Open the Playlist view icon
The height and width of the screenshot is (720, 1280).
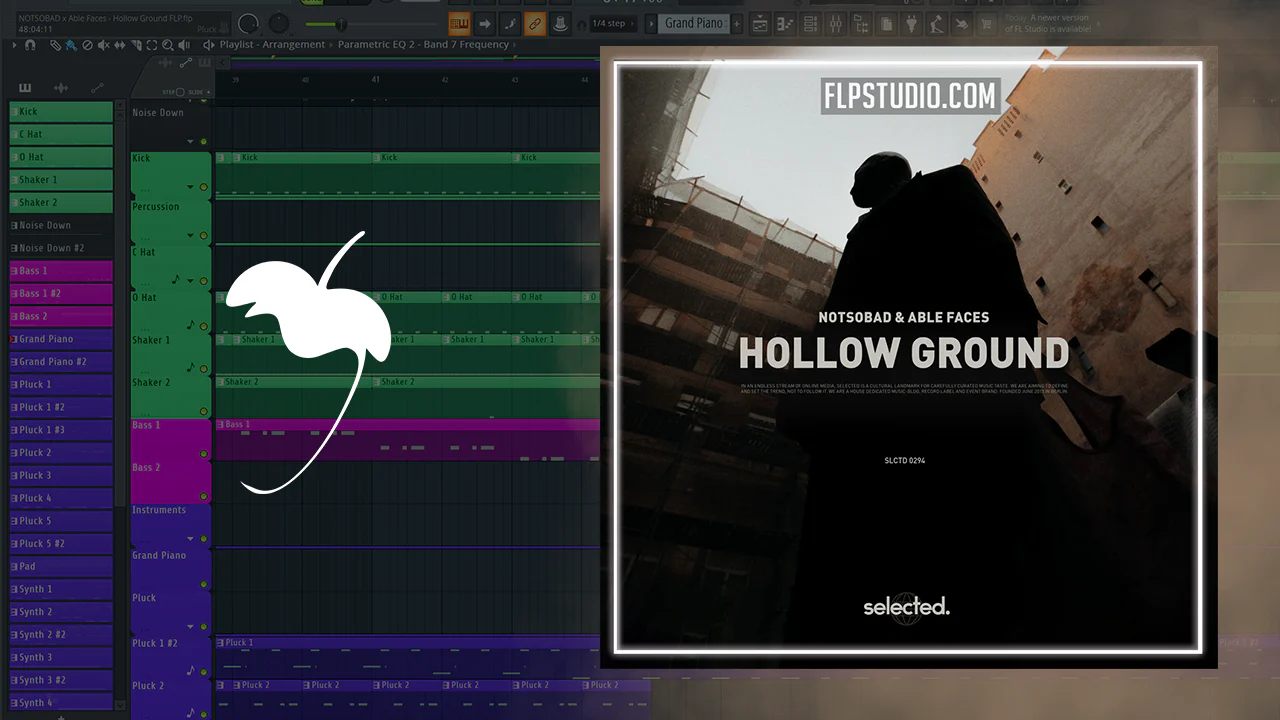(760, 23)
